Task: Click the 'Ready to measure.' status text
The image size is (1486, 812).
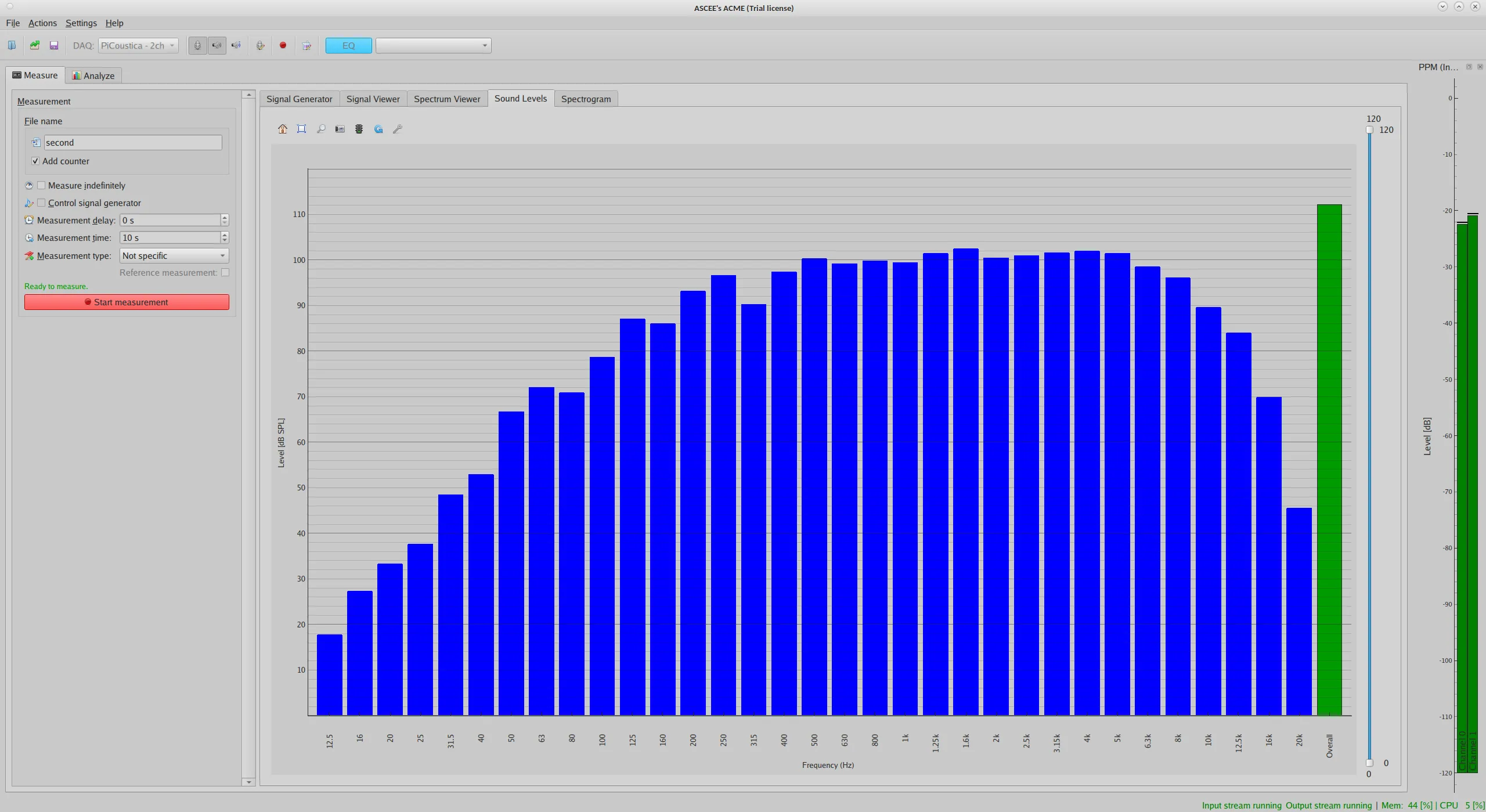Action: pos(56,286)
